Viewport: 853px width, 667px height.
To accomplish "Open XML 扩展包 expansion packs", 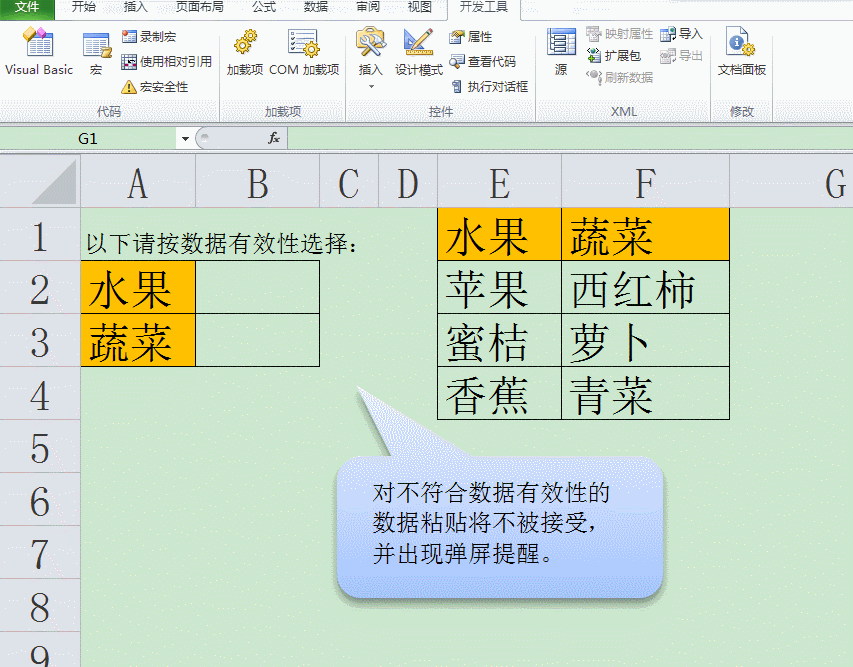I will click(x=614, y=55).
